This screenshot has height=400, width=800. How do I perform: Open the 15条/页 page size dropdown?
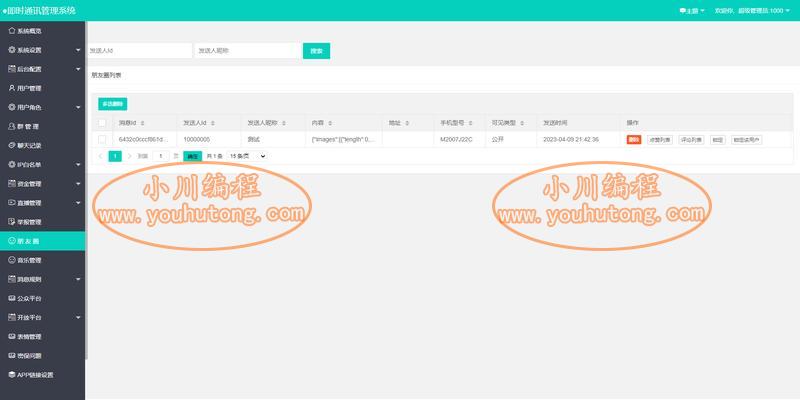[x=247, y=156]
